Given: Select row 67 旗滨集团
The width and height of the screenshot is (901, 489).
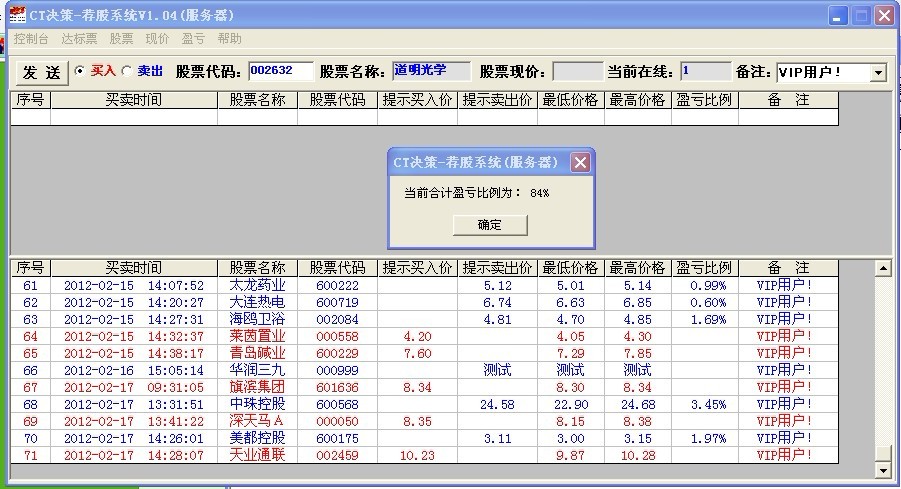Looking at the screenshot, I should point(424,387).
